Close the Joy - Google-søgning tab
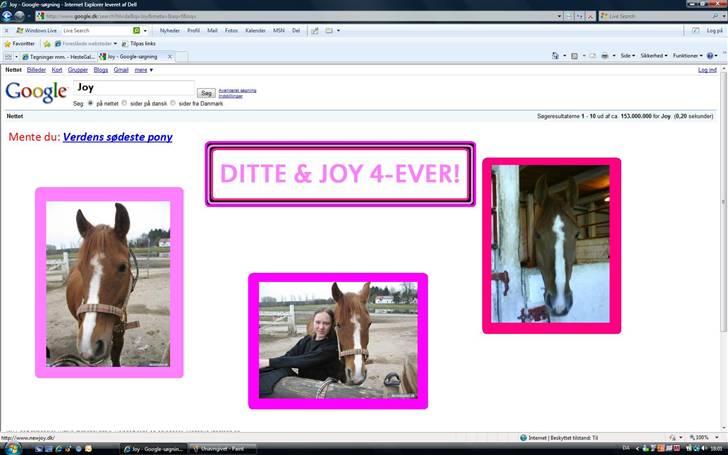Image resolution: width=728 pixels, height=455 pixels. pos(170,57)
